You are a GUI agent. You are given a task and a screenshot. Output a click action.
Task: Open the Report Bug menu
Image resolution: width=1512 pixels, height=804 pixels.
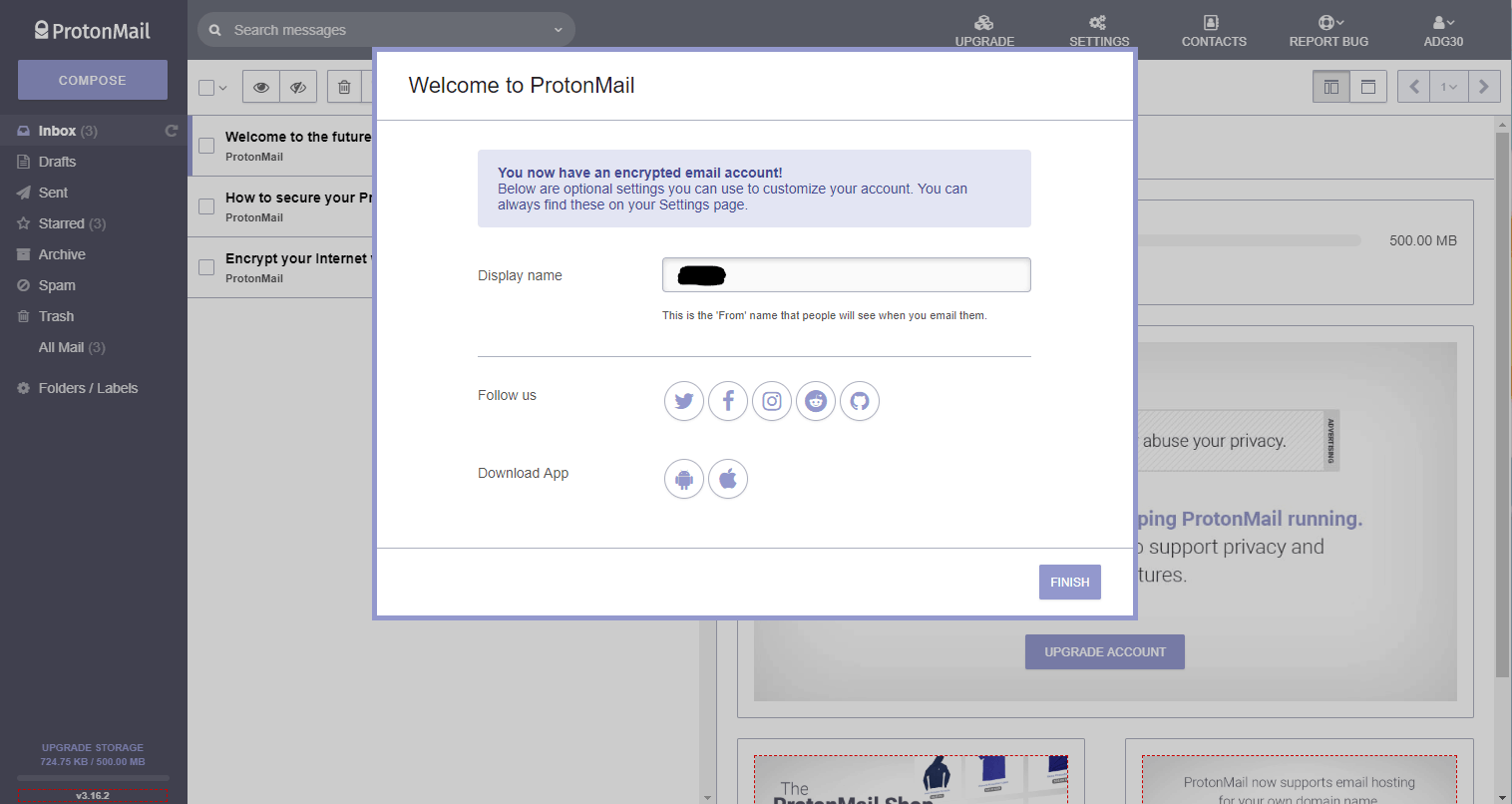1328,31
